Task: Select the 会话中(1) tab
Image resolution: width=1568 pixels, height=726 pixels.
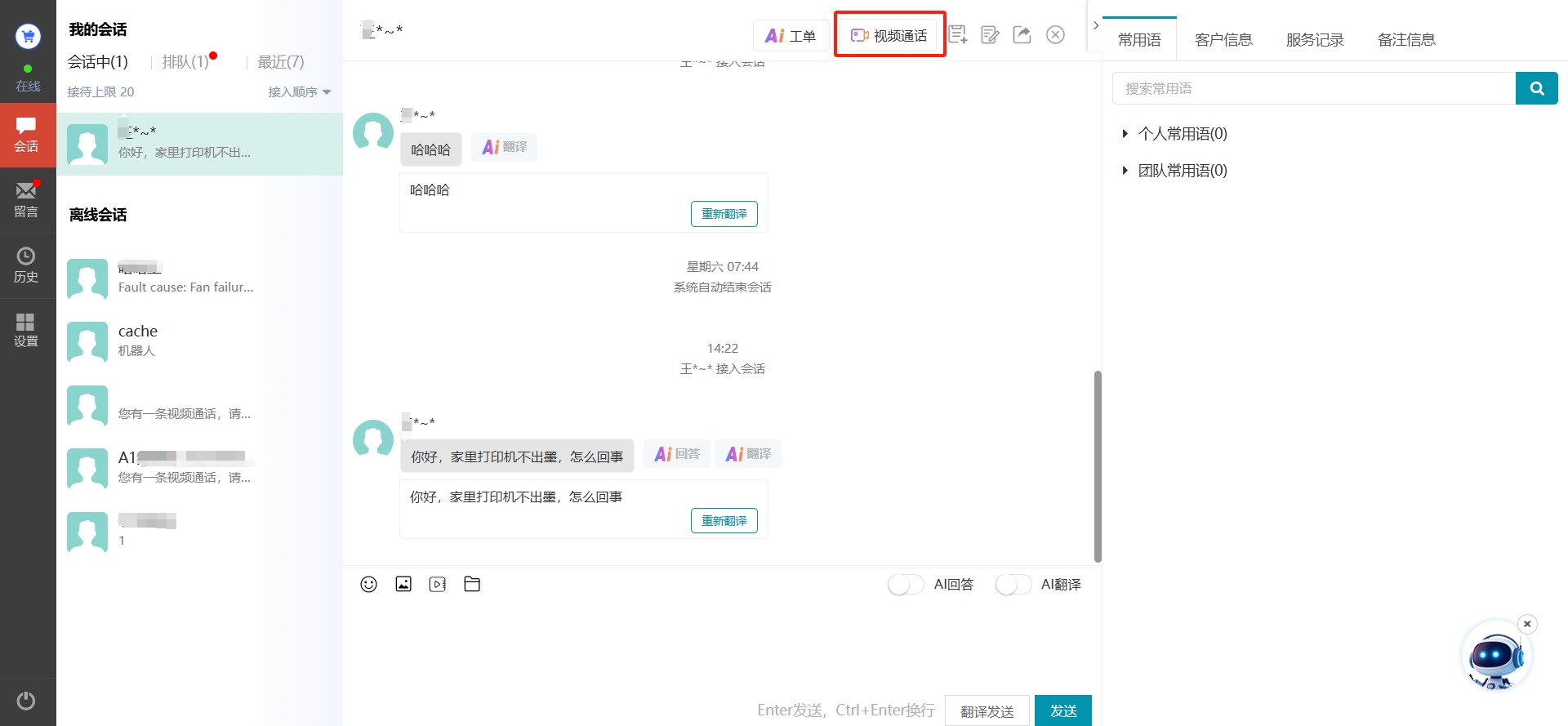Action: click(97, 62)
